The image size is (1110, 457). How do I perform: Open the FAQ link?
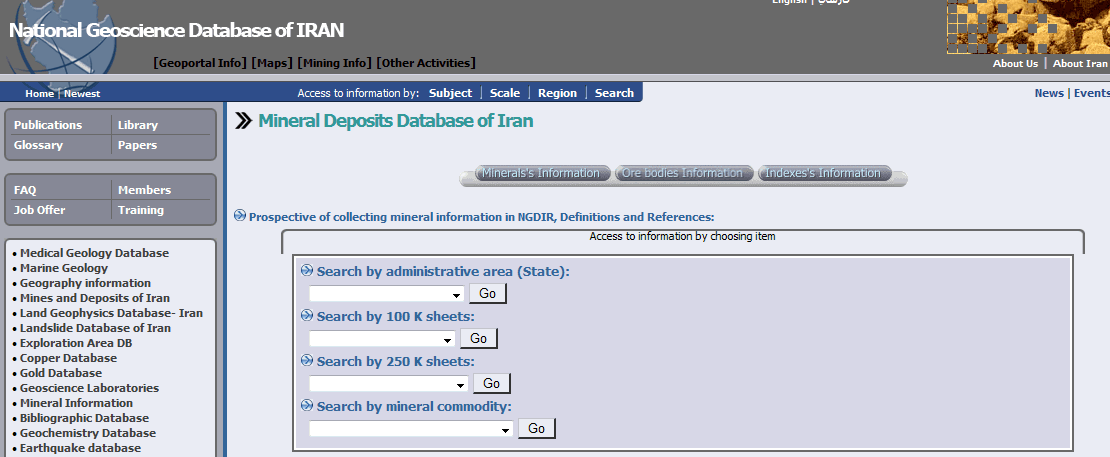(25, 190)
